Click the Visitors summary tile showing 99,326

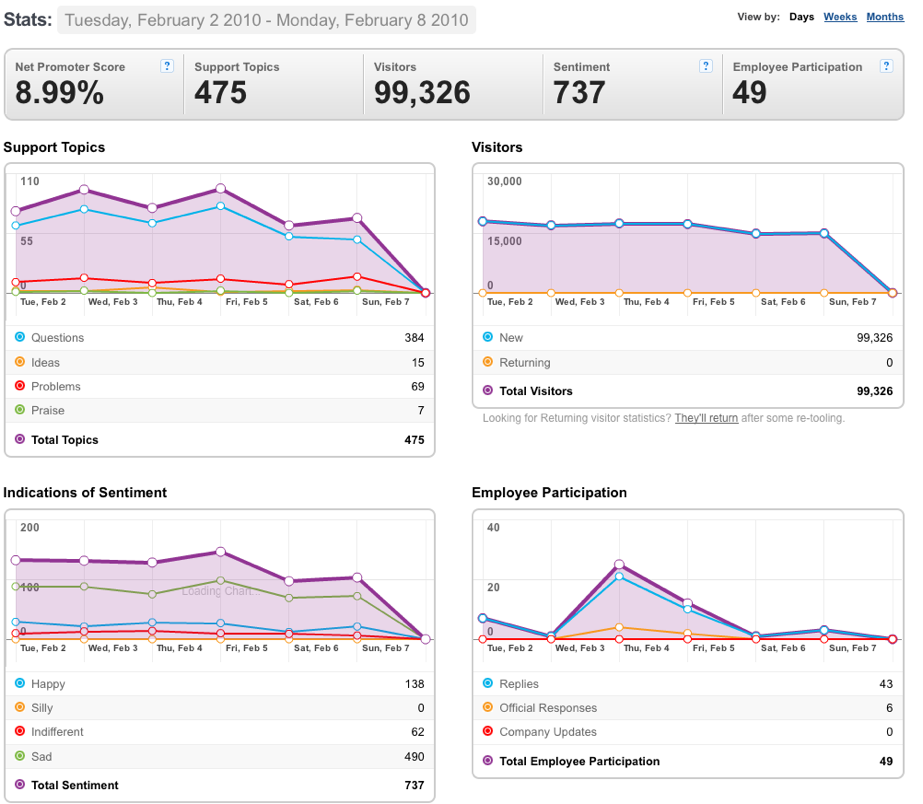453,84
